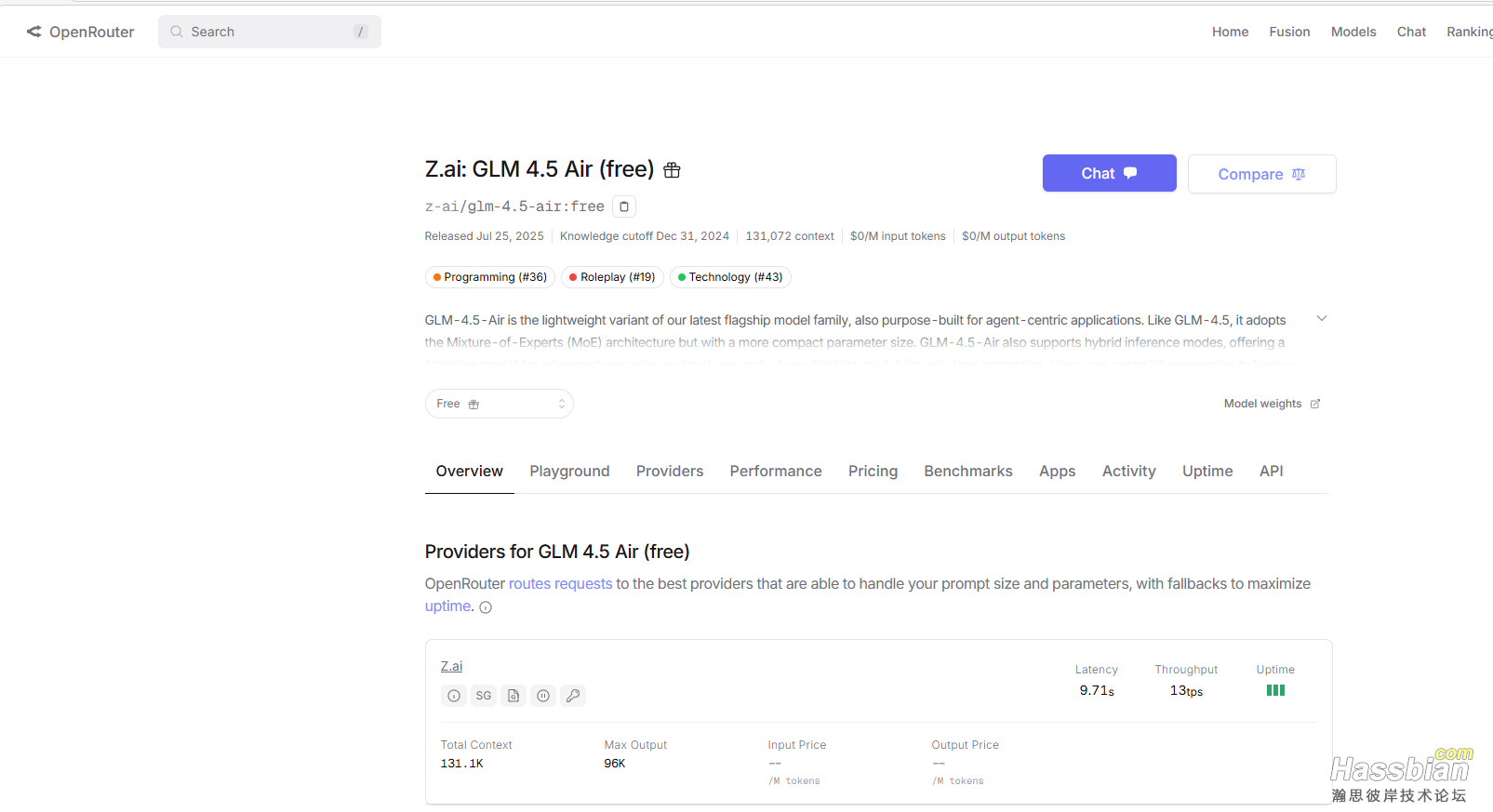Click the Z.ai provider info circle icon
Image resolution: width=1493 pixels, height=812 pixels.
point(454,696)
